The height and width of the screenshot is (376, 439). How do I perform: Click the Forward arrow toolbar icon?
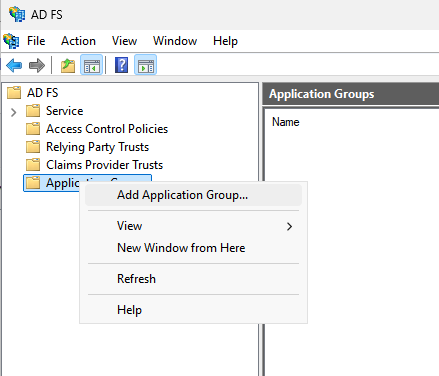click(37, 65)
